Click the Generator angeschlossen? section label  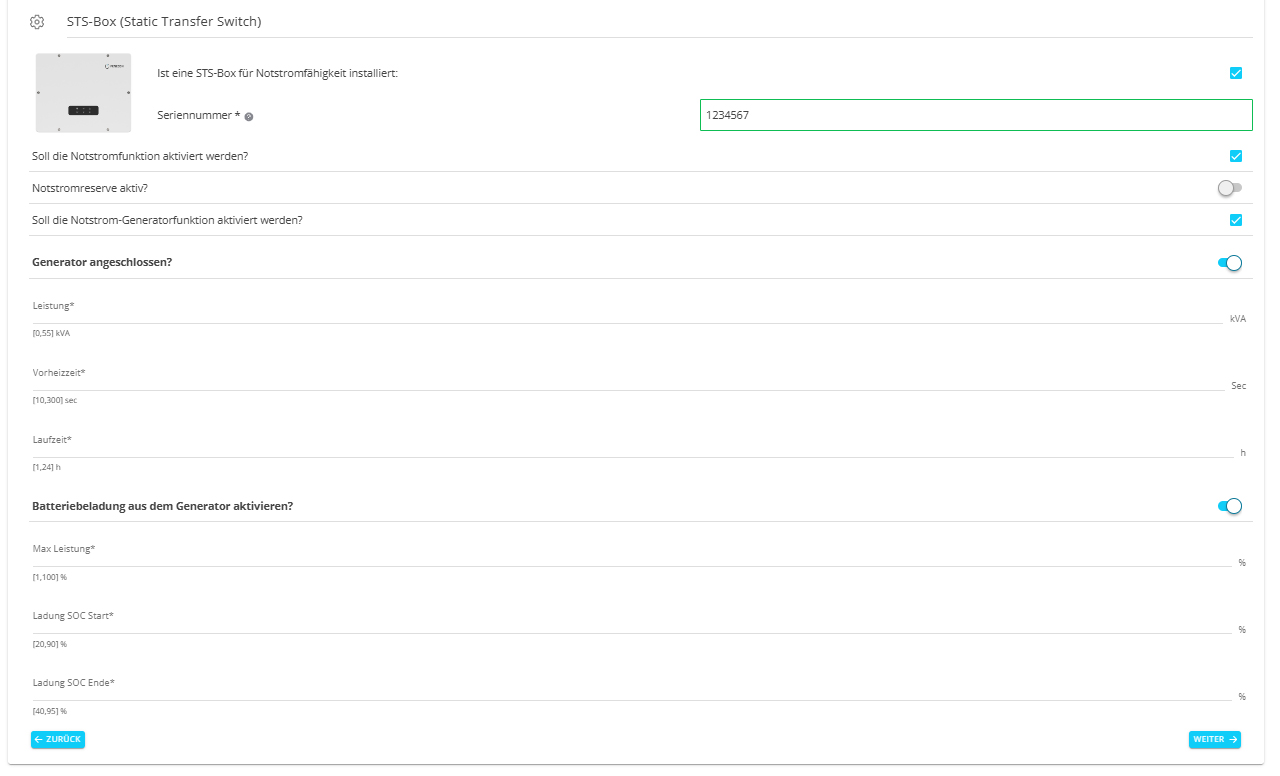pyautogui.click(x=102, y=262)
